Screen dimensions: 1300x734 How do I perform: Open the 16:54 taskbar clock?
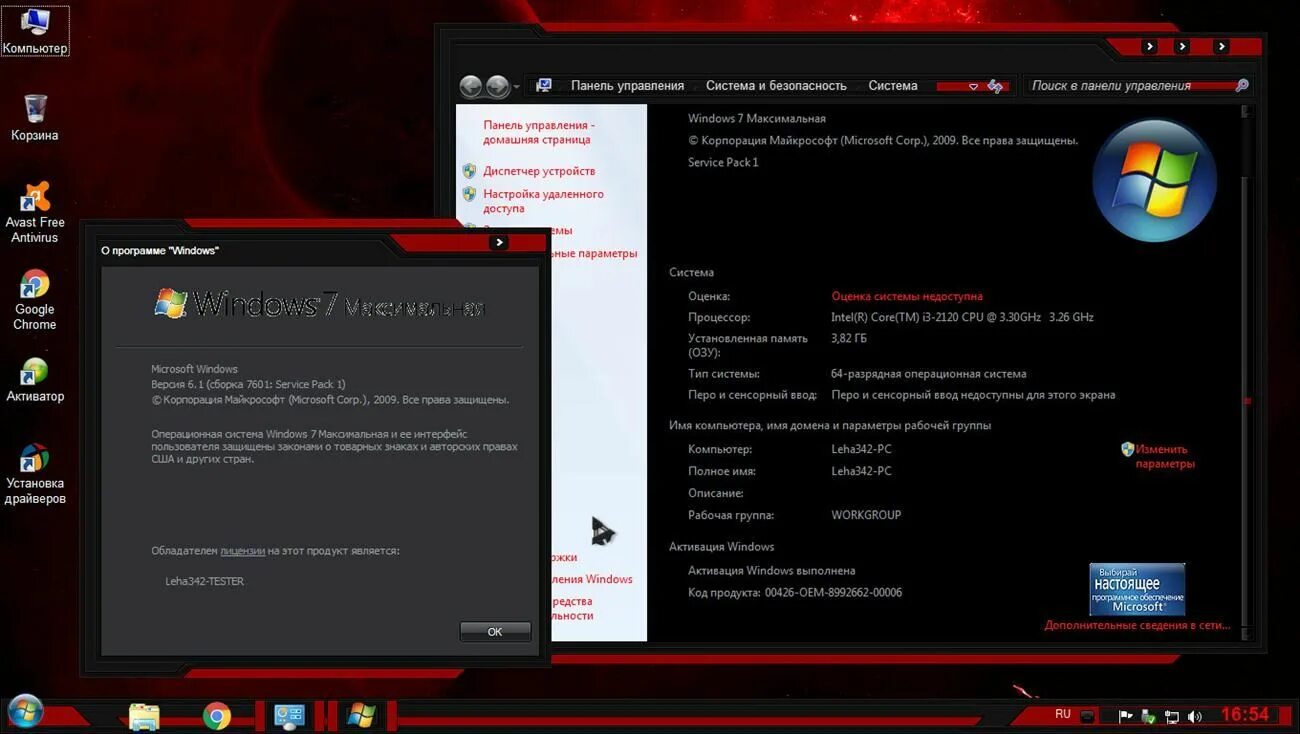(x=1245, y=714)
